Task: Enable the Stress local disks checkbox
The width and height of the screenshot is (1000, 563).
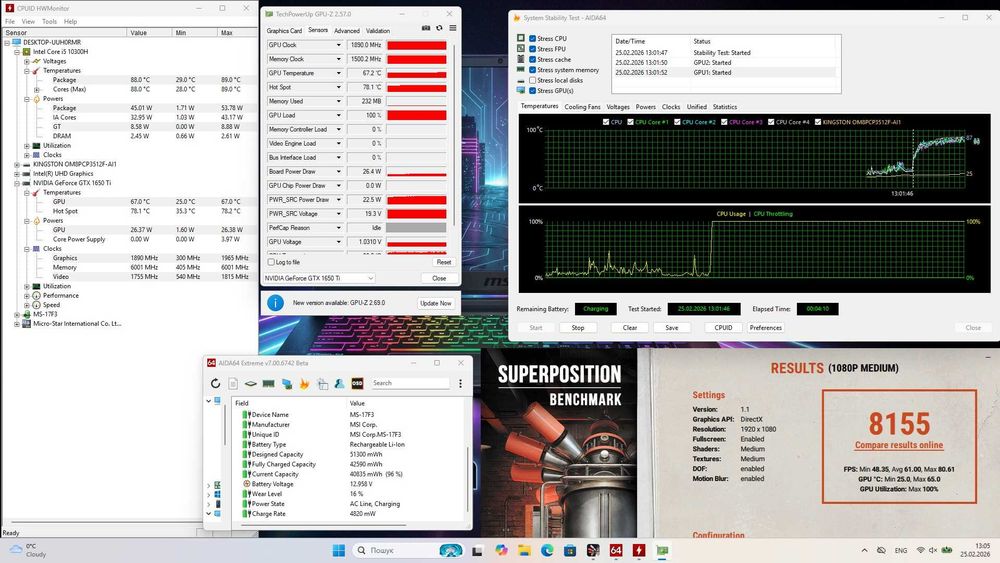Action: point(533,80)
